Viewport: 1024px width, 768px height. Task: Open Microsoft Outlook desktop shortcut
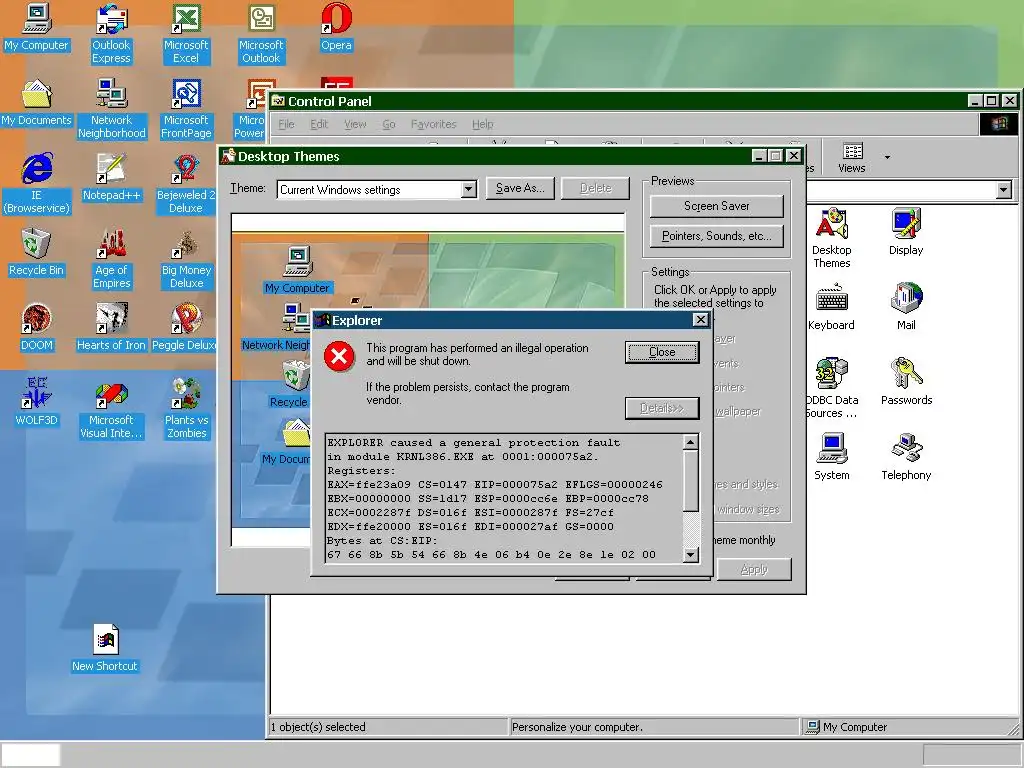[261, 34]
